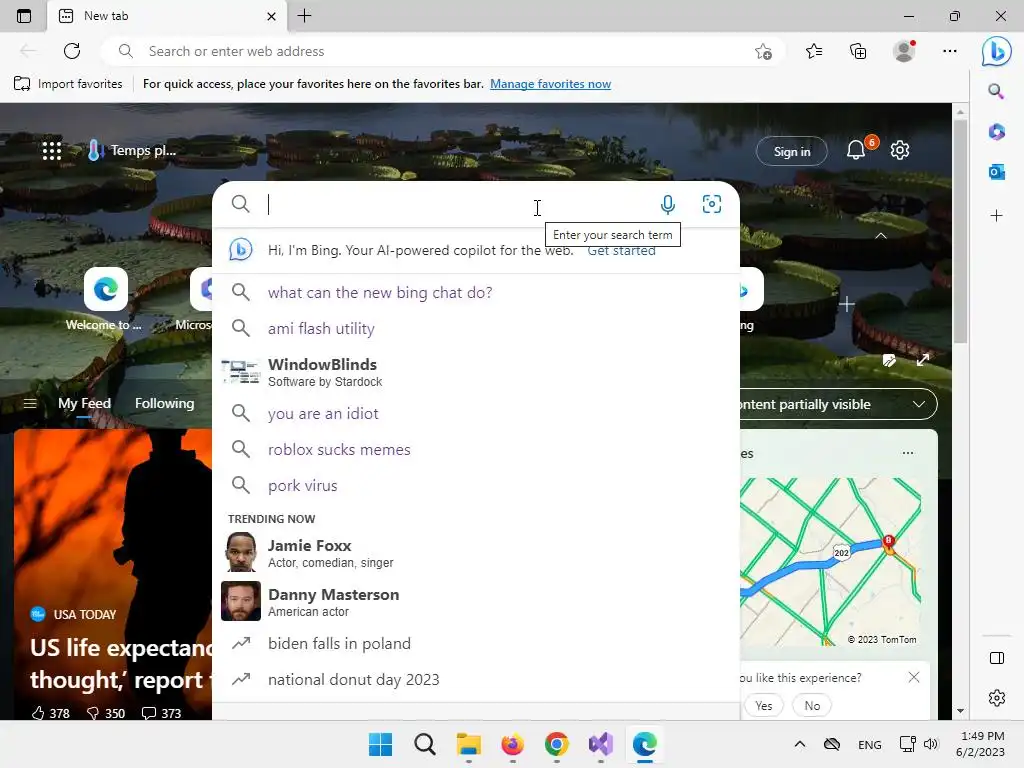Open Outlook in the sidebar

coord(996,172)
